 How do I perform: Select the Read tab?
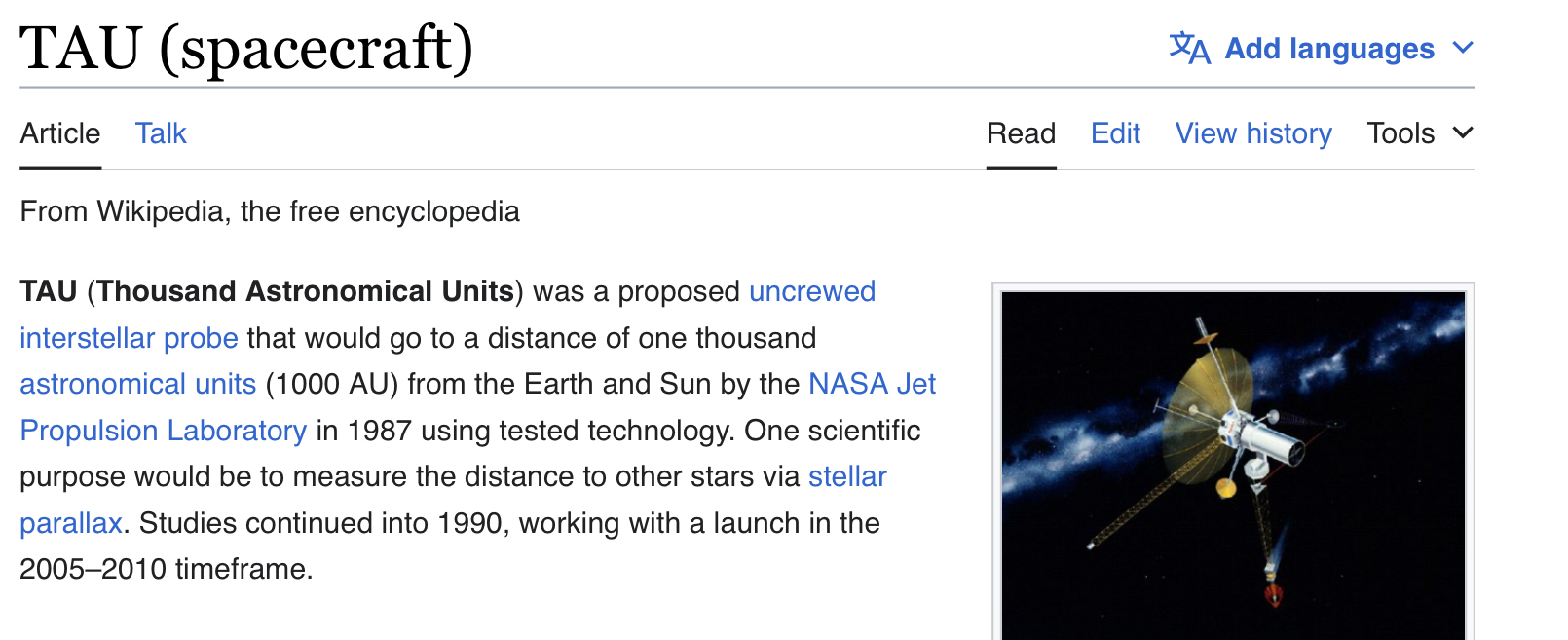[x=1021, y=133]
